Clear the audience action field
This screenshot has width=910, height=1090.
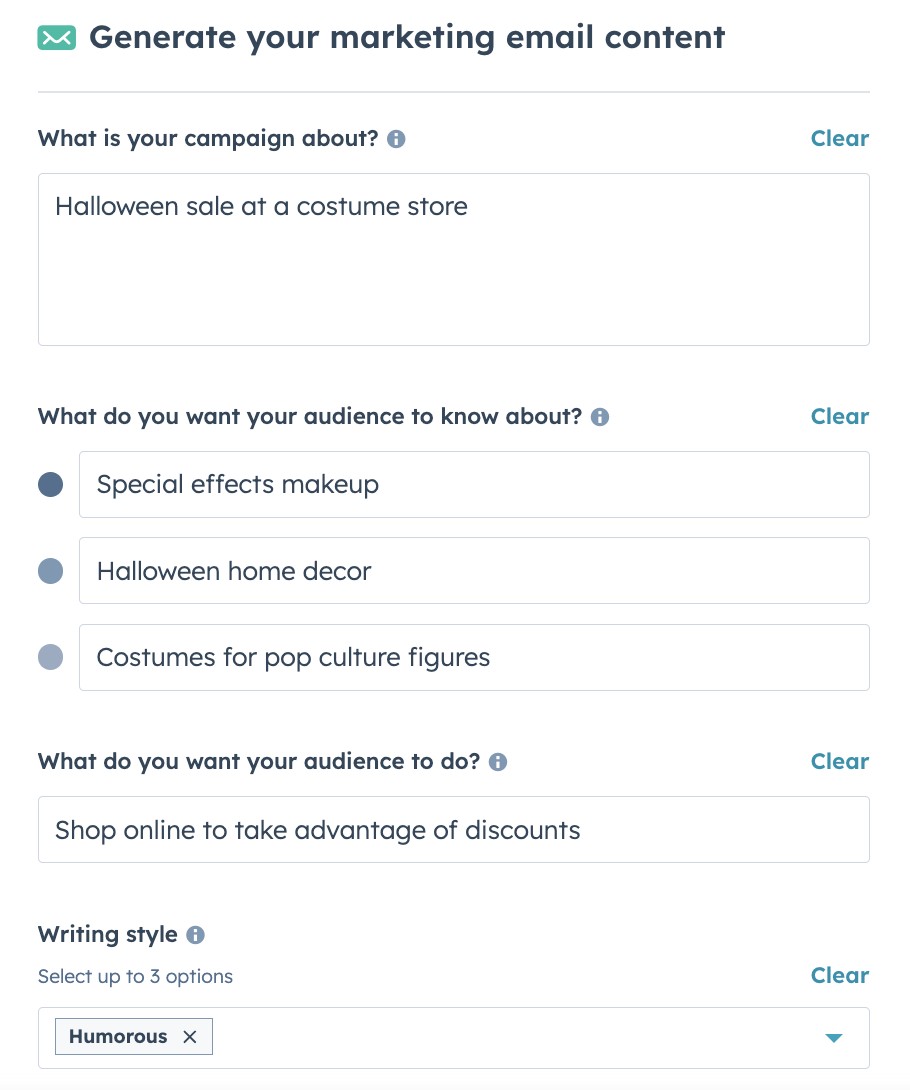(840, 761)
